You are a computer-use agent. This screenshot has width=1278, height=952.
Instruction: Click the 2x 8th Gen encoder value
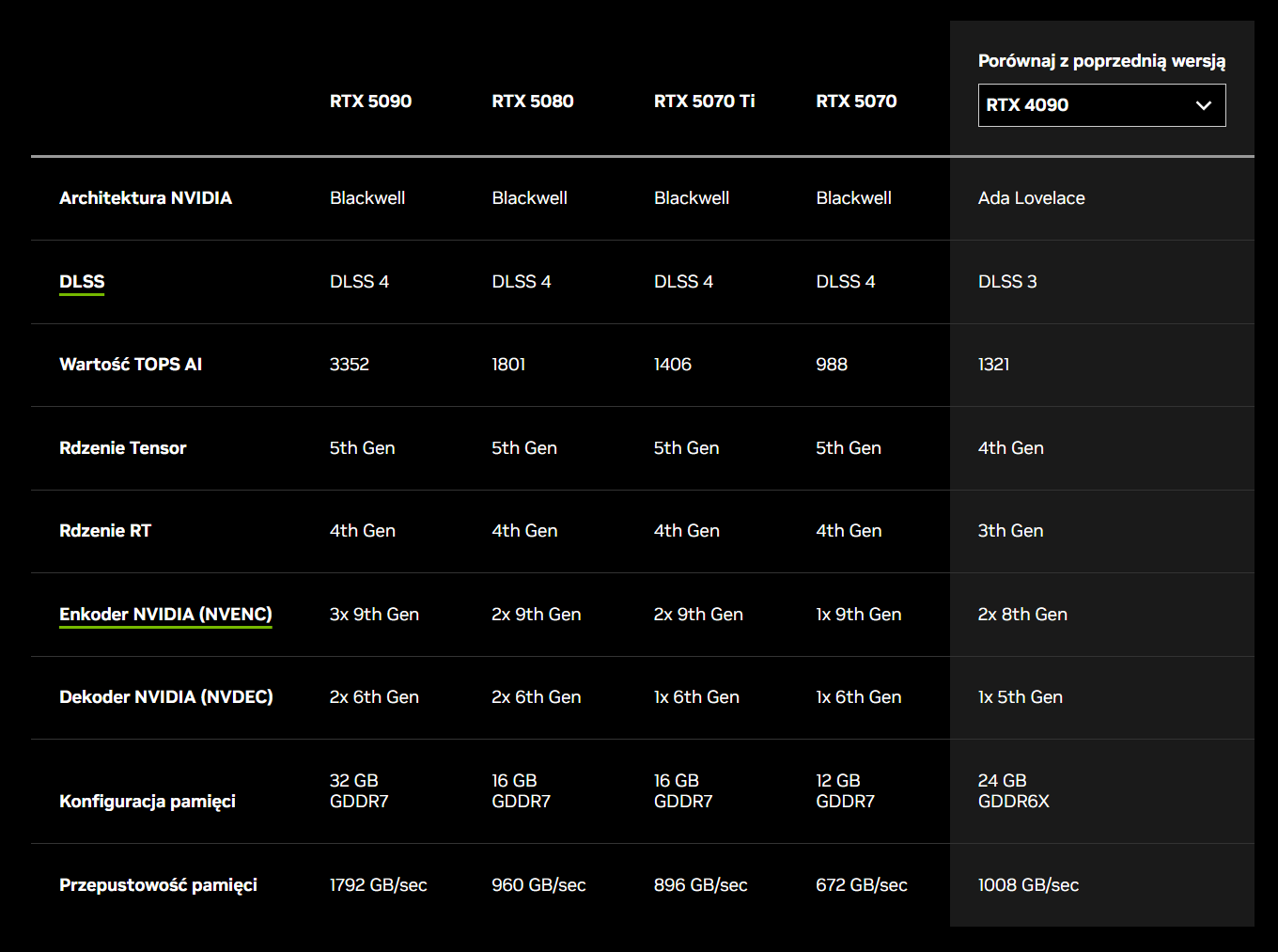click(x=1022, y=615)
